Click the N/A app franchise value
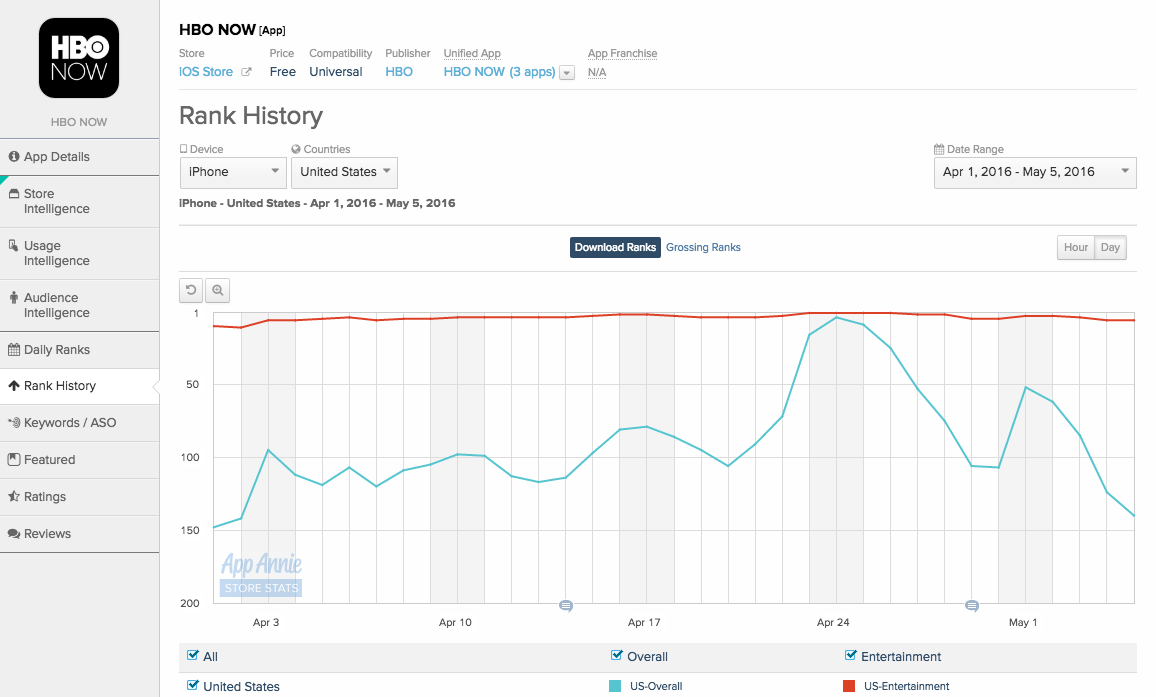 pyautogui.click(x=596, y=72)
